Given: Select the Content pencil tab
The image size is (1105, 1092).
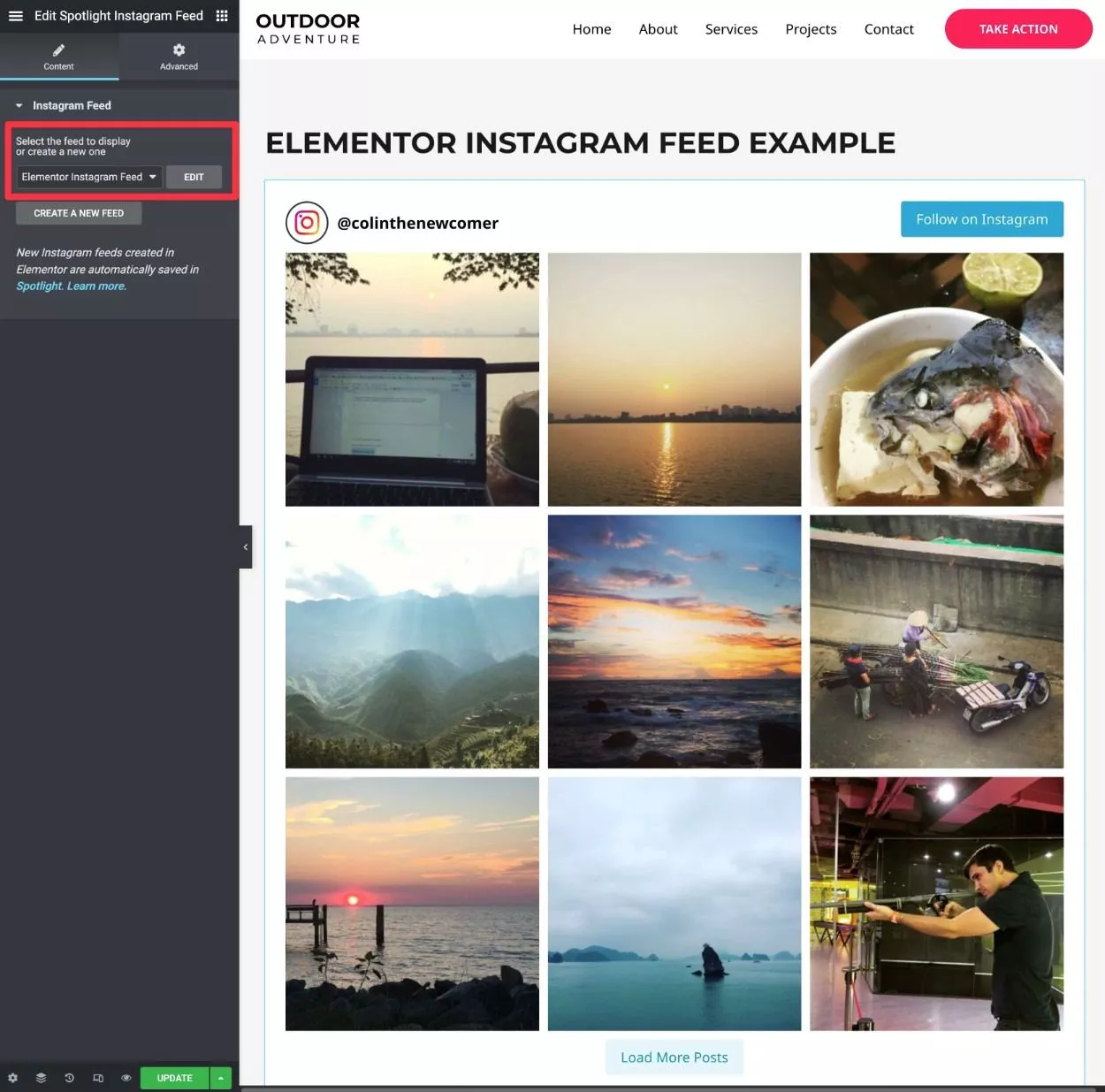Looking at the screenshot, I should coord(59,57).
